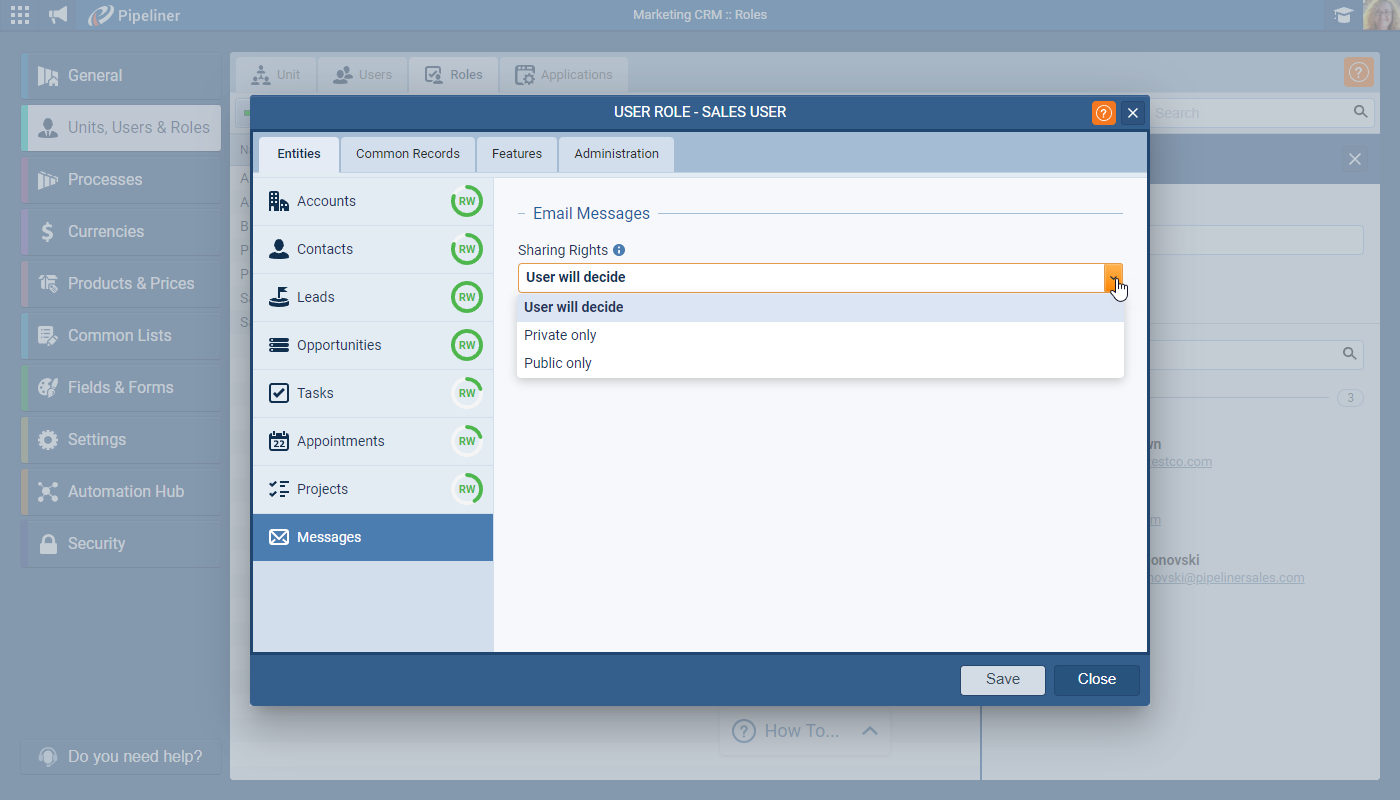Toggle the RW permission ring for Contacts
This screenshot has width=1400, height=800.
tap(466, 249)
